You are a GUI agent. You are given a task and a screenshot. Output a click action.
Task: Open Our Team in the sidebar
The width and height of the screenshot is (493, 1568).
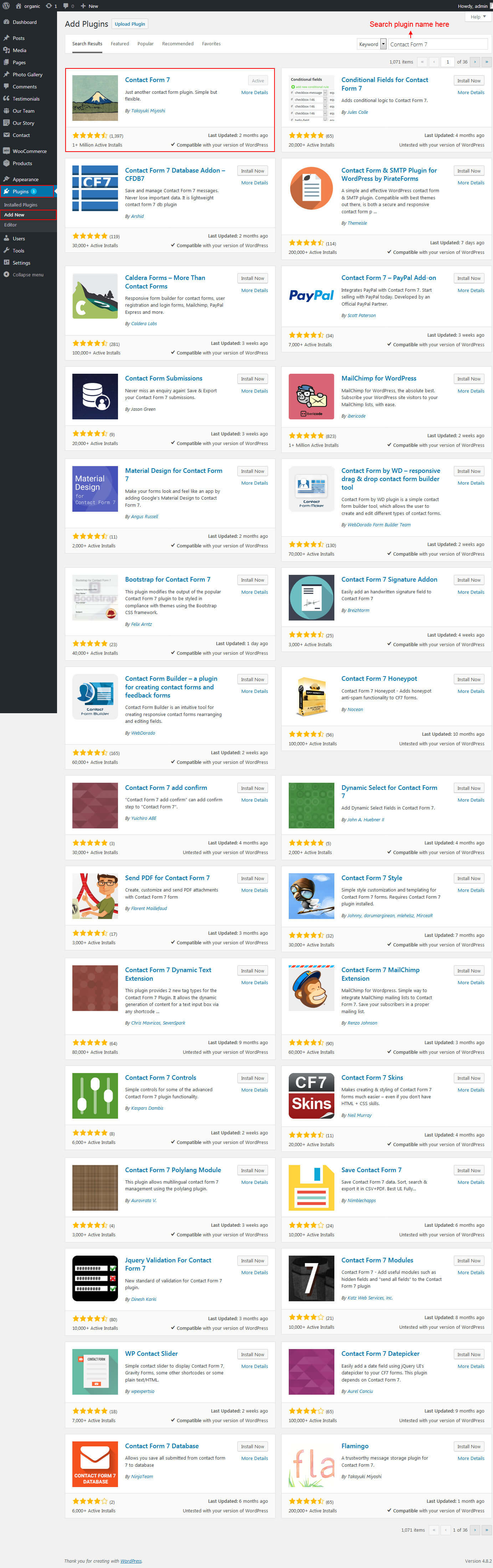click(24, 111)
